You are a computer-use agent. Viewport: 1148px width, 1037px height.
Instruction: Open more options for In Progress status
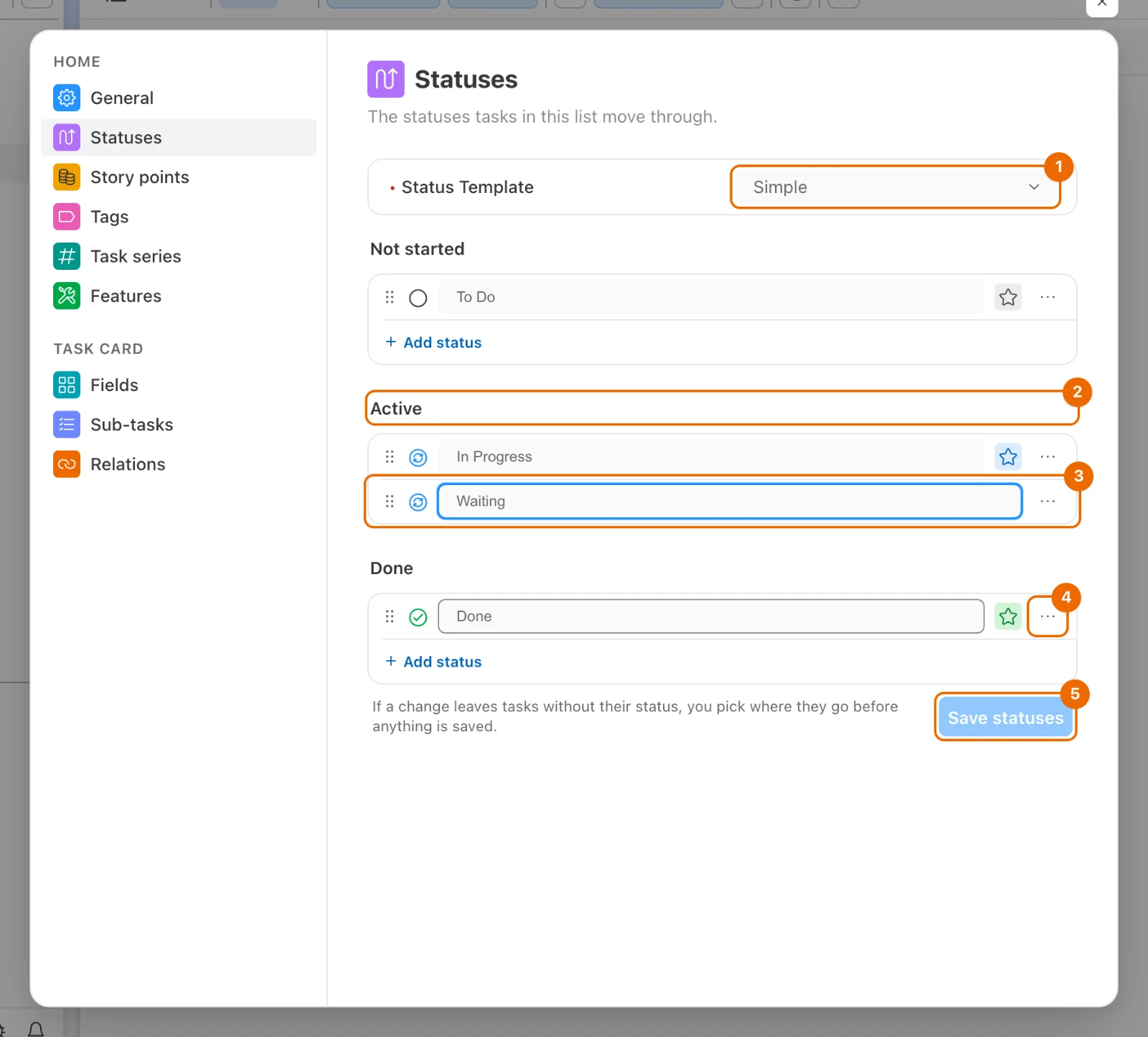click(1048, 456)
